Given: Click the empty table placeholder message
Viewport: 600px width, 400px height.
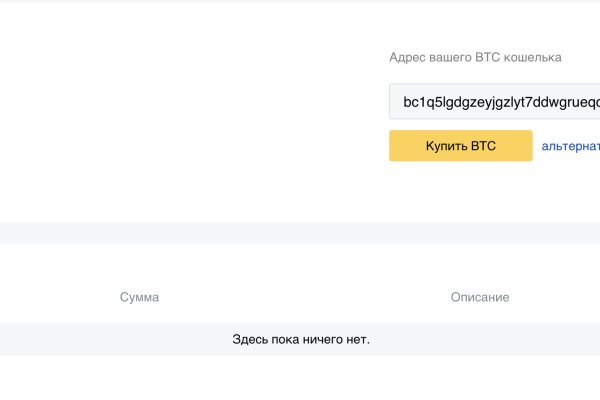Looking at the screenshot, I should (300, 339).
